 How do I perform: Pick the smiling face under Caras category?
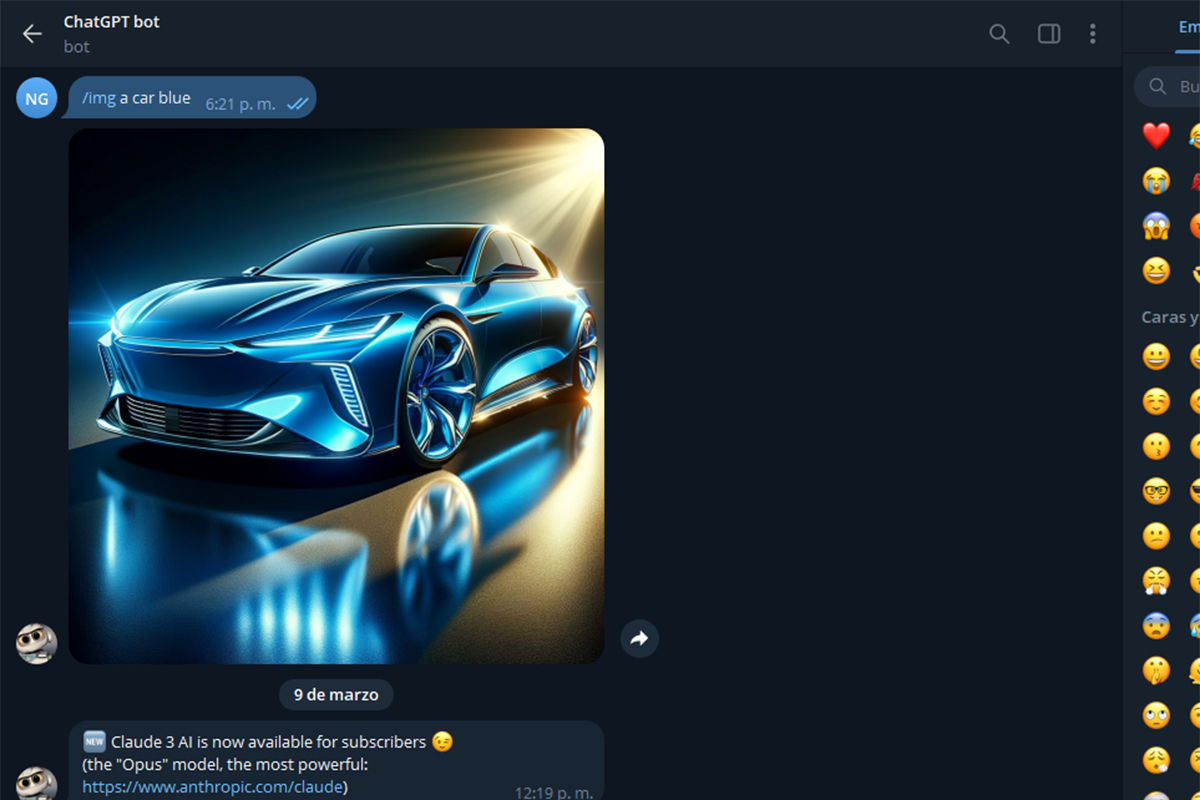(1156, 357)
